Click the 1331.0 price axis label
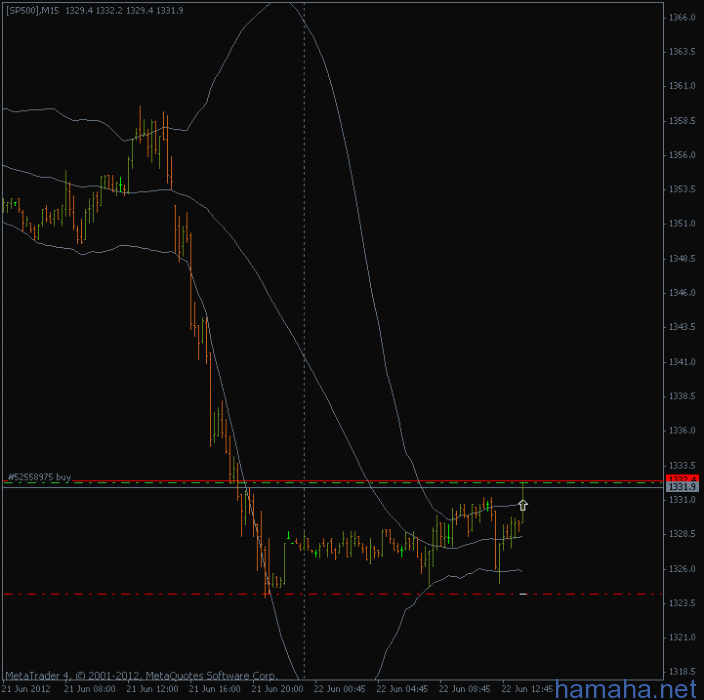The width and height of the screenshot is (704, 700). 682,499
